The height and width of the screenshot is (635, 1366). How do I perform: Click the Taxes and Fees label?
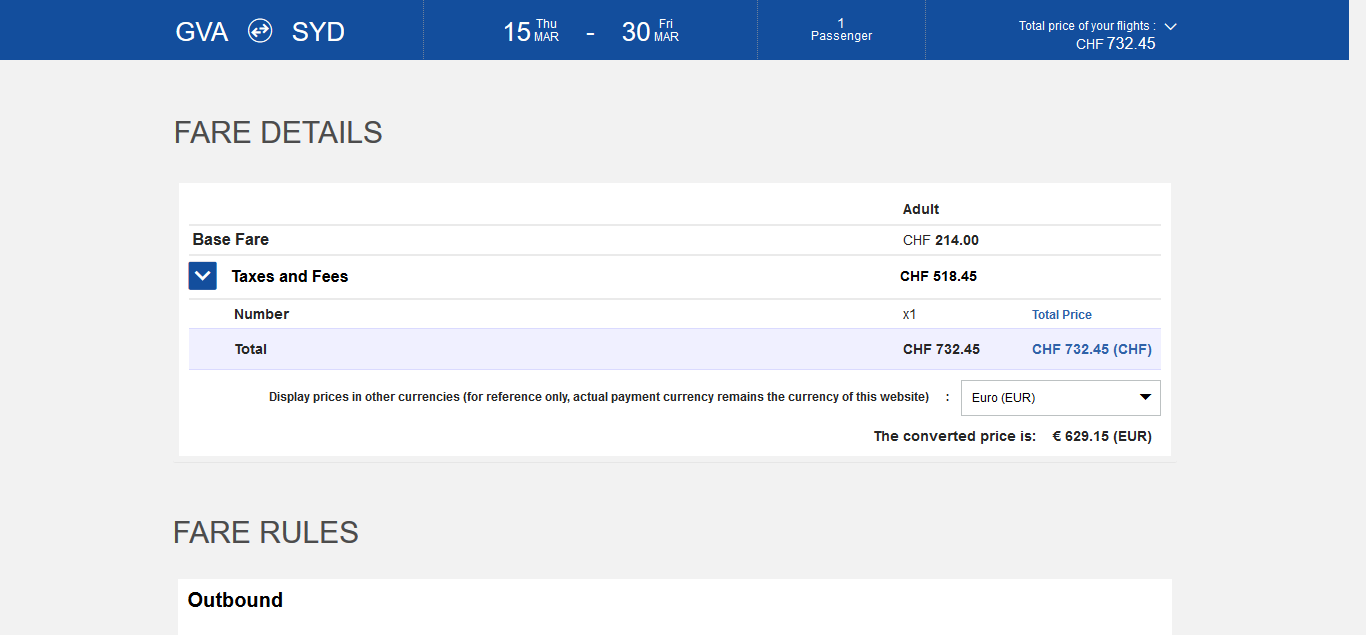pyautogui.click(x=290, y=277)
